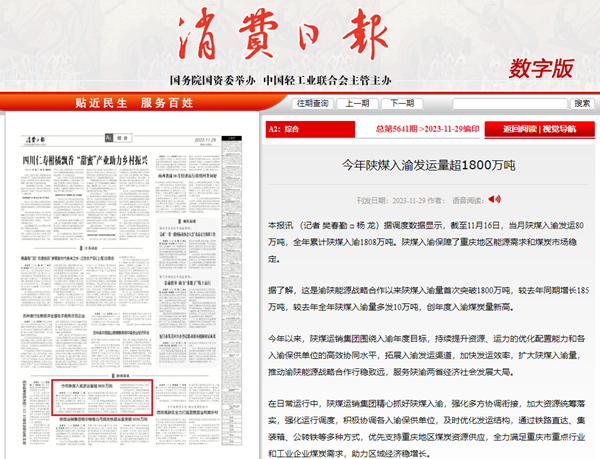Click paragraph starting 据了解，这是渝陕能源战略合作
Viewport: 600px width, 459px height.
(428, 299)
